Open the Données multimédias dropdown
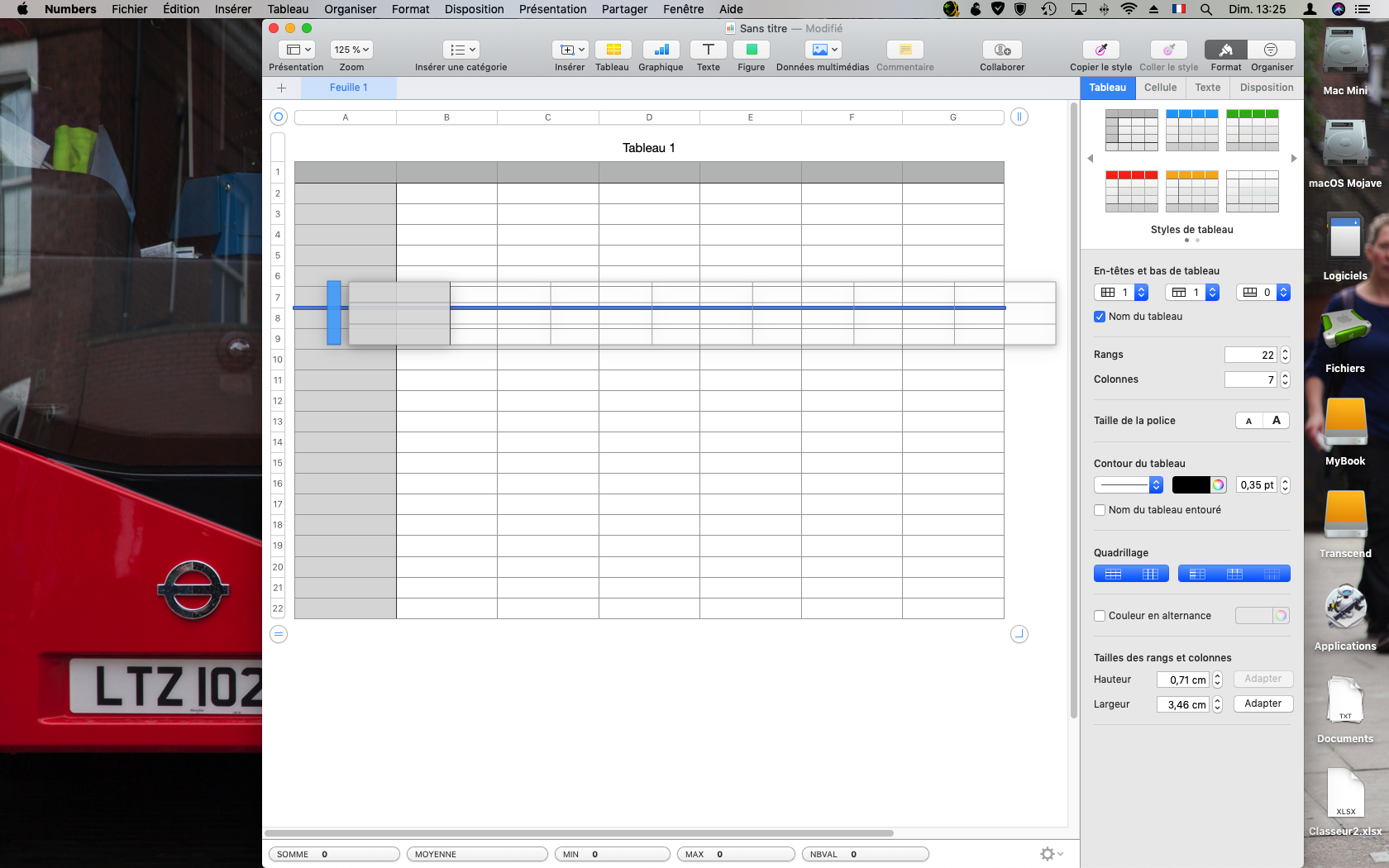The height and width of the screenshot is (868, 1389). pos(823,50)
